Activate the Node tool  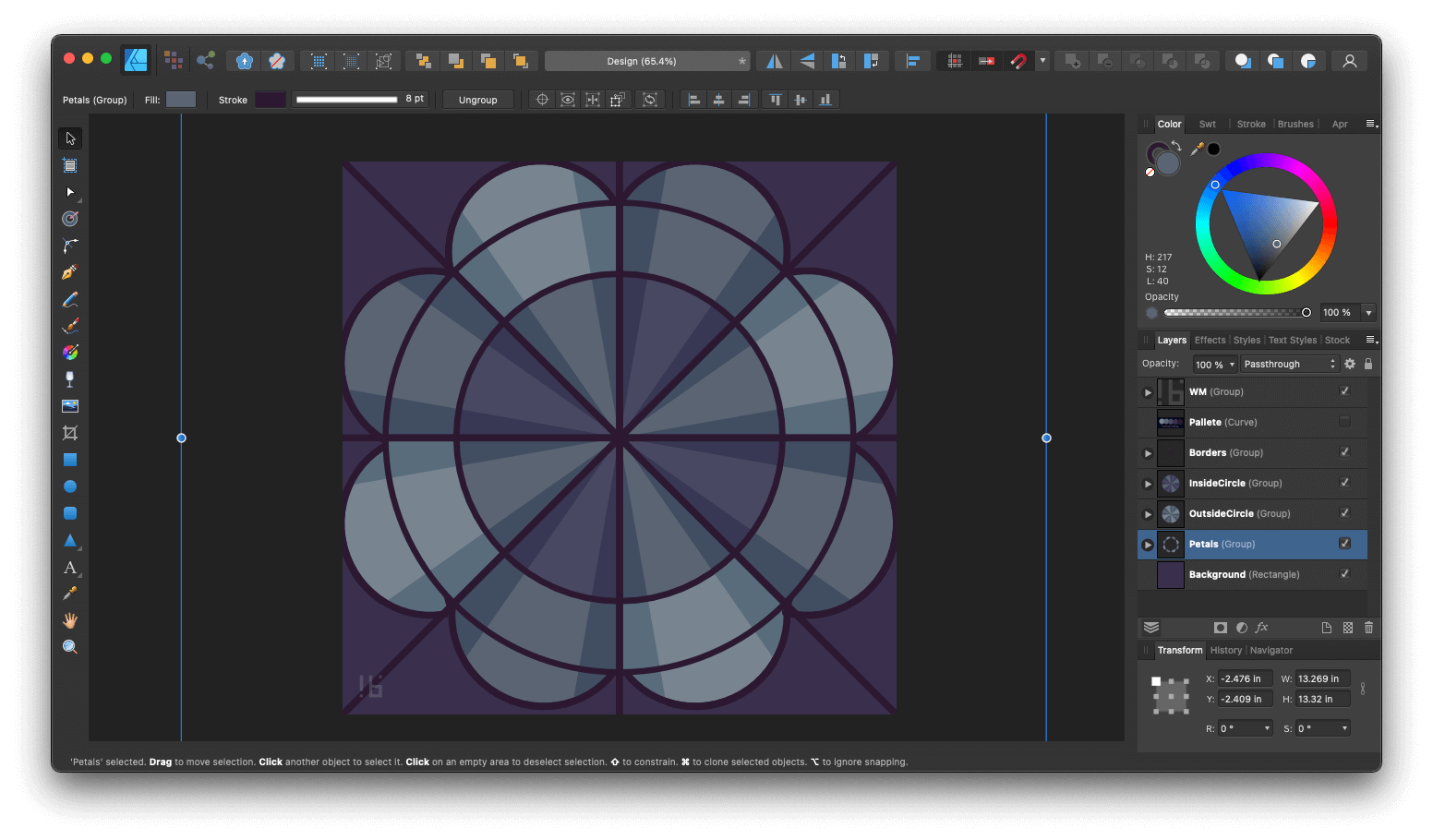pyautogui.click(x=69, y=192)
